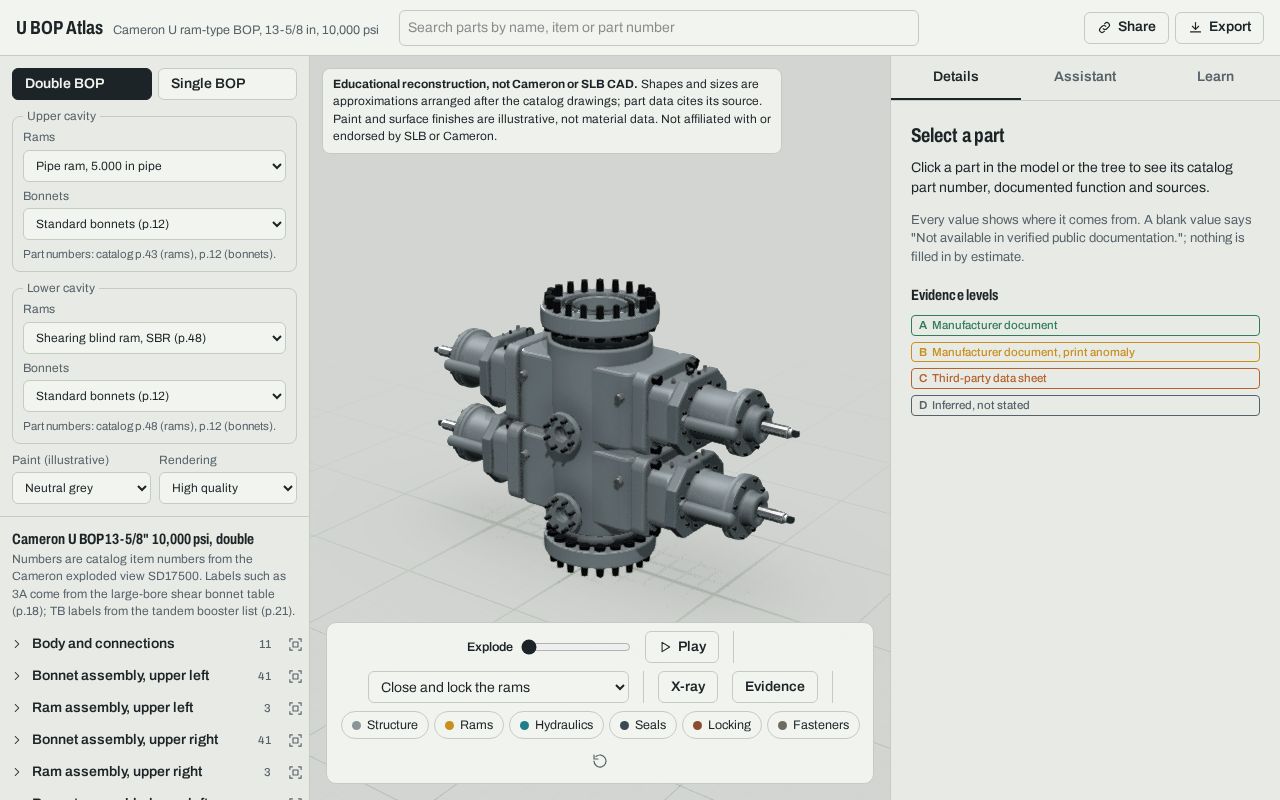Toggle the Locking filter chip
Image resolution: width=1280 pixels, height=800 pixels.
(x=722, y=725)
